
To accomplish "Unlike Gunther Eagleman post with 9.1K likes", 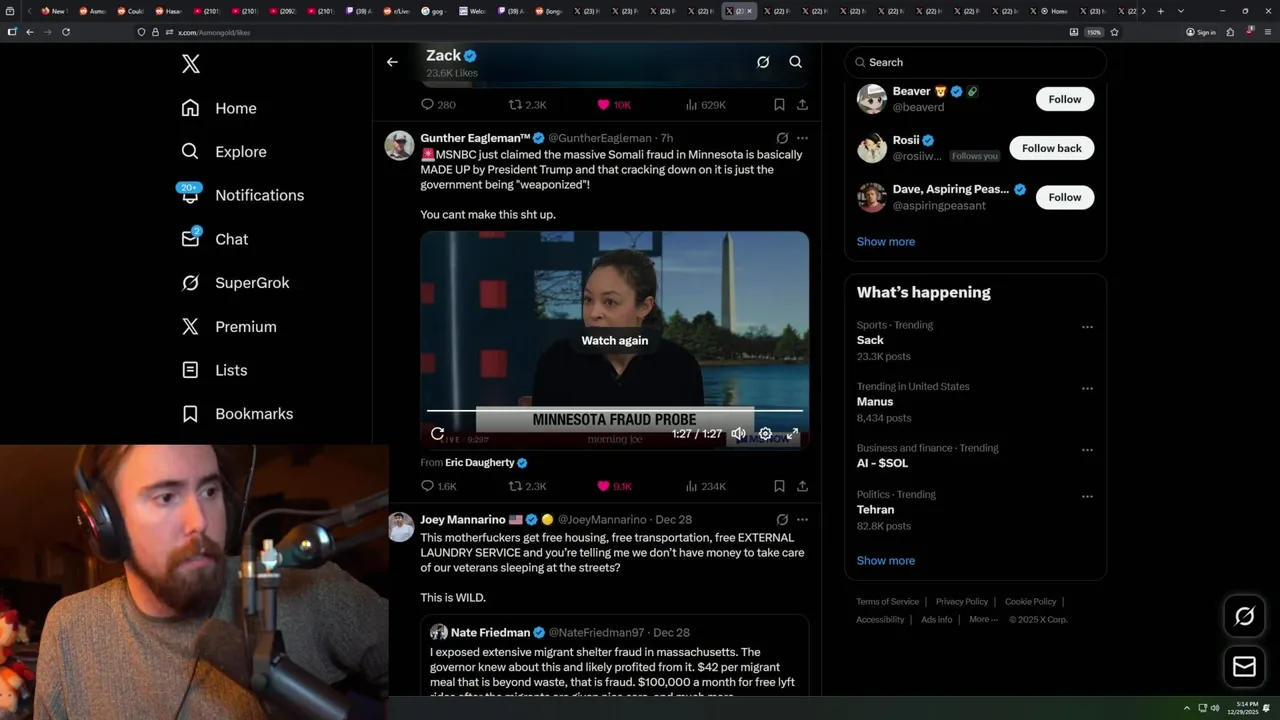I will point(614,486).
